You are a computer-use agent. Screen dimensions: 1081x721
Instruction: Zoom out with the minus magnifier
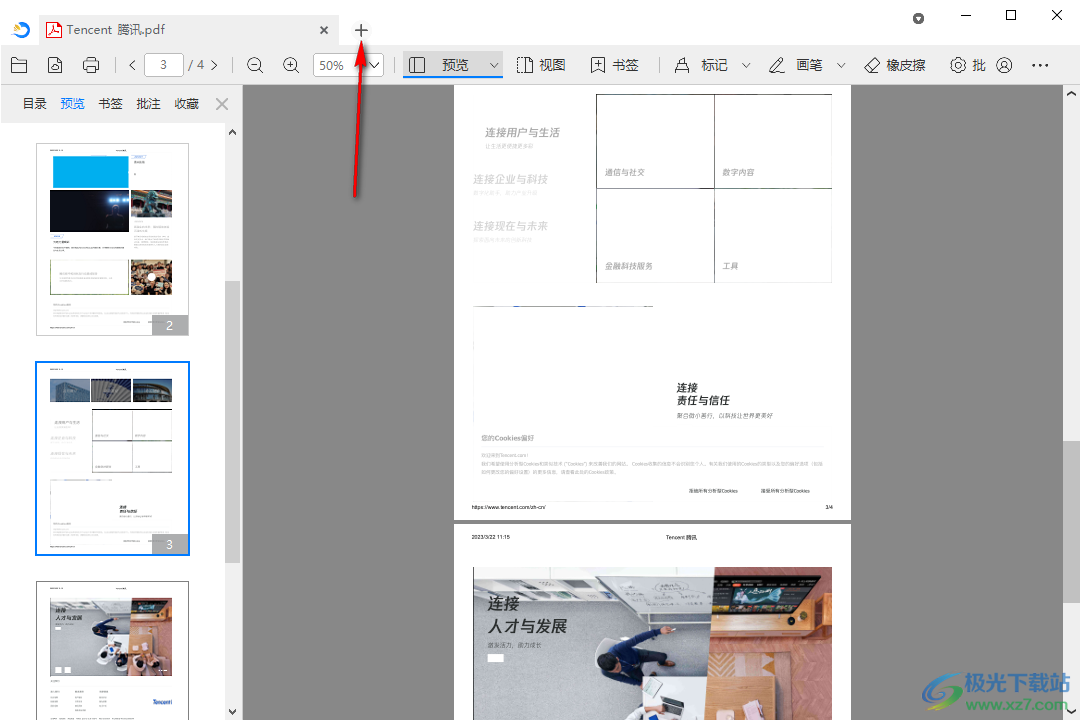255,65
